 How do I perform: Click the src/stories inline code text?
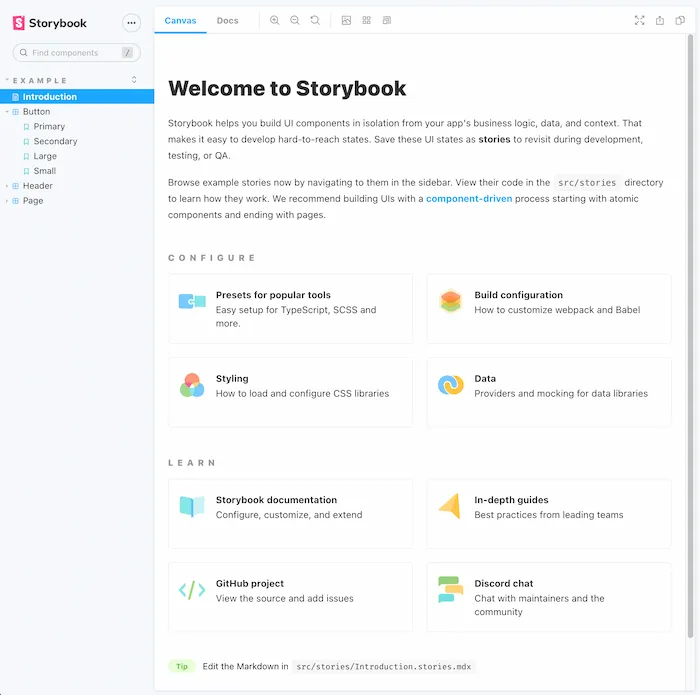pyautogui.click(x=587, y=183)
